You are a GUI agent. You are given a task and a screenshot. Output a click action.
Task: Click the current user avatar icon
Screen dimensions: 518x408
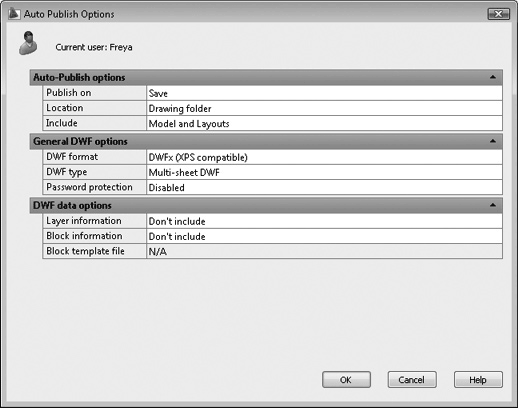click(28, 43)
